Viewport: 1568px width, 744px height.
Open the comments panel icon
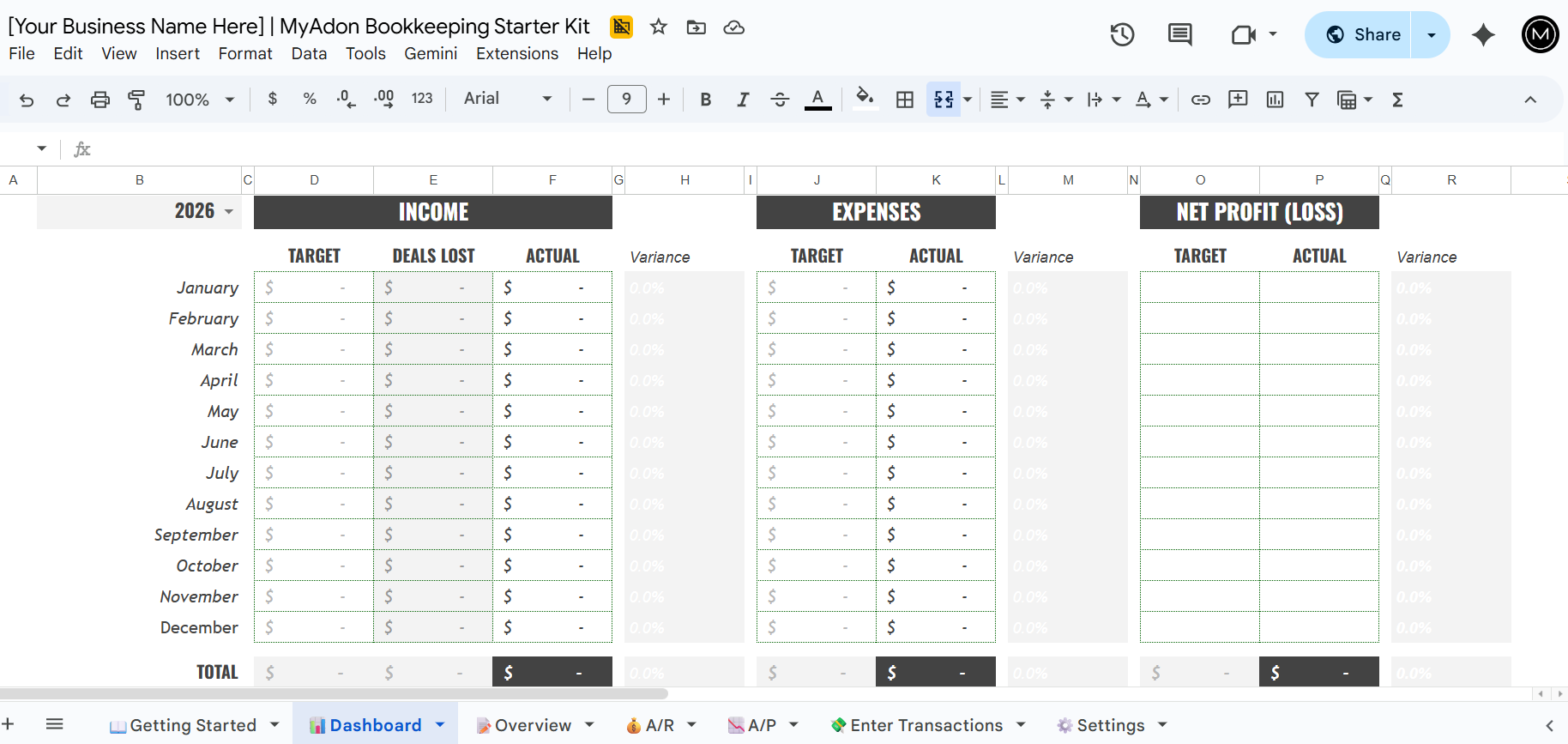1180,34
